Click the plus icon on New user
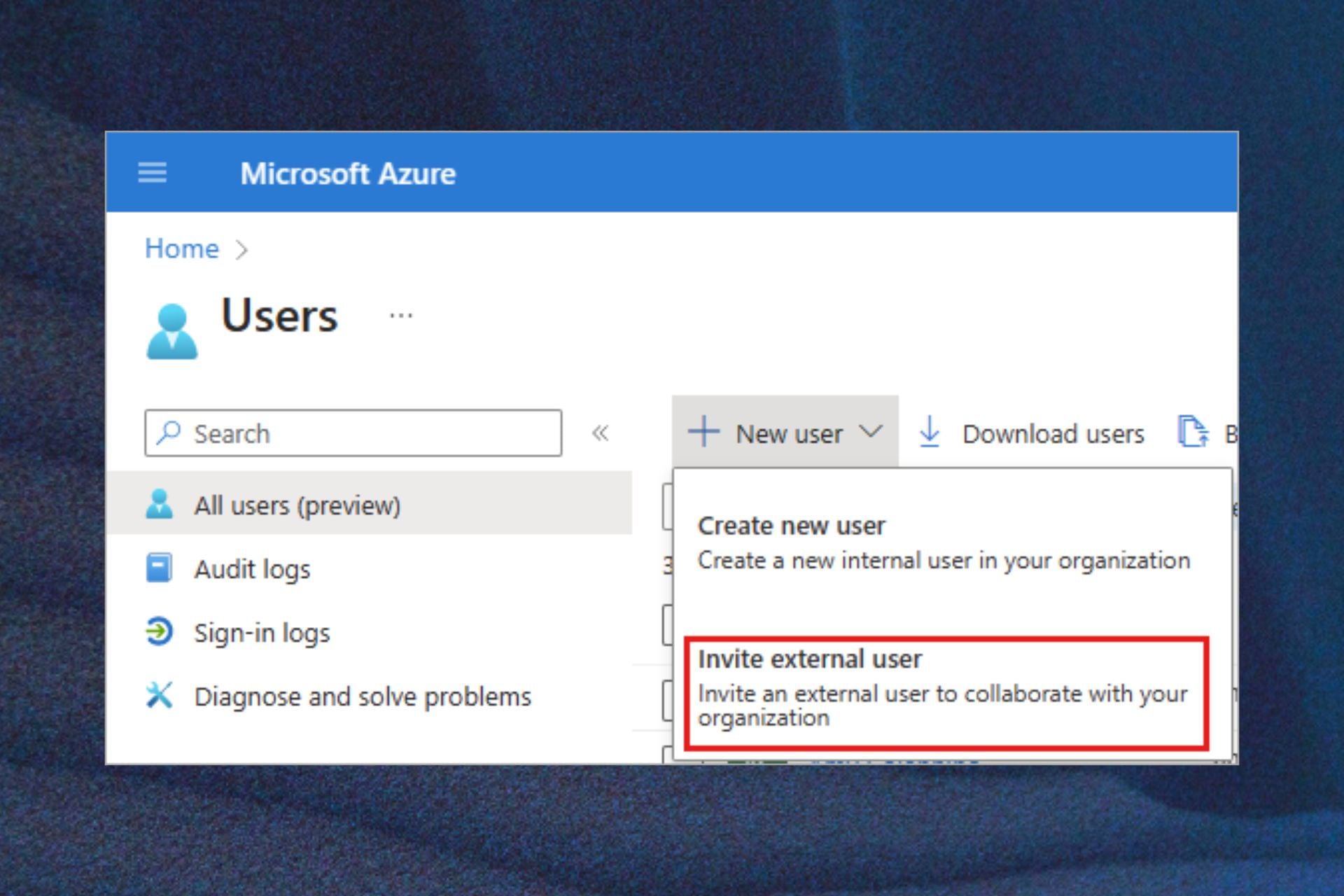This screenshot has width=1344, height=896. point(703,433)
